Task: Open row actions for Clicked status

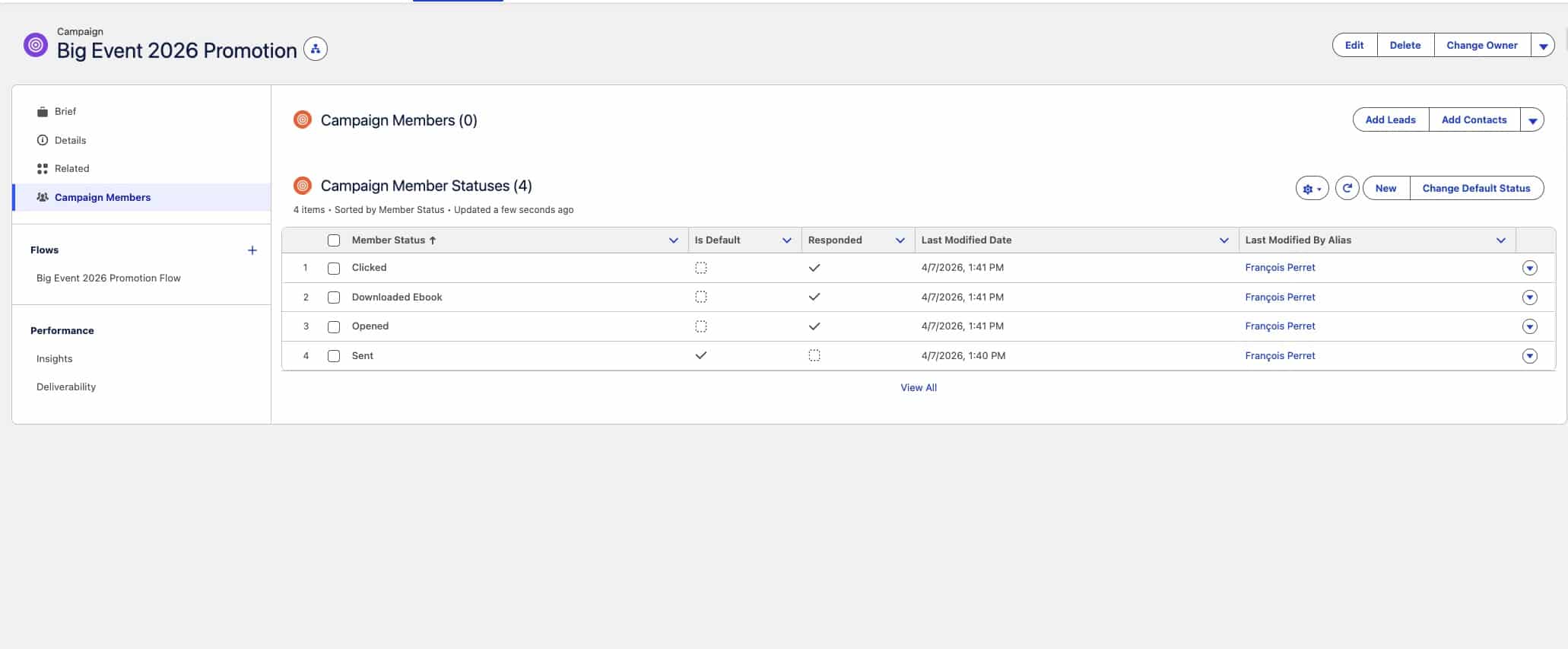Action: (1529, 268)
